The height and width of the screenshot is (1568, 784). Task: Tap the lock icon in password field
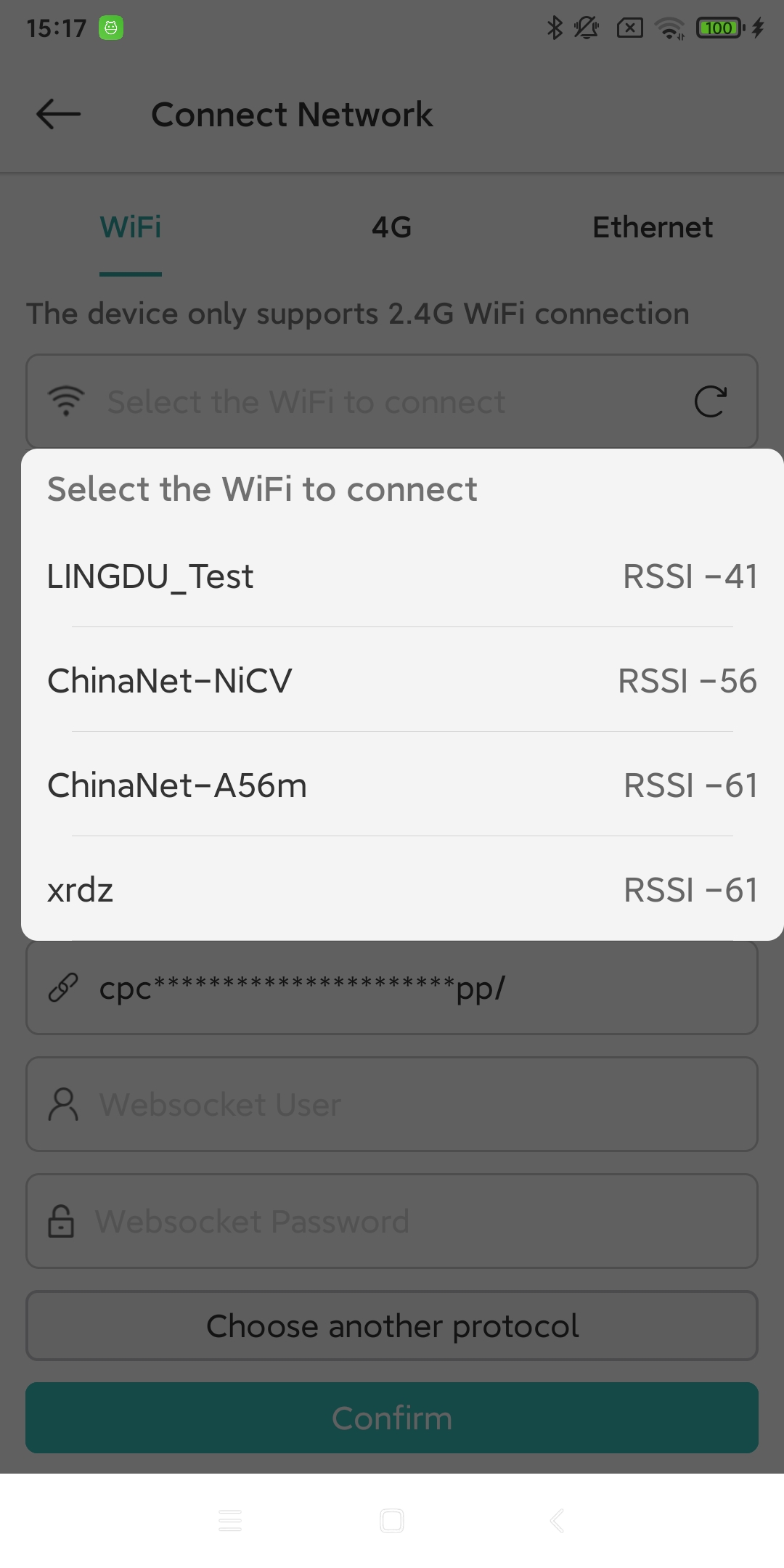[61, 1221]
